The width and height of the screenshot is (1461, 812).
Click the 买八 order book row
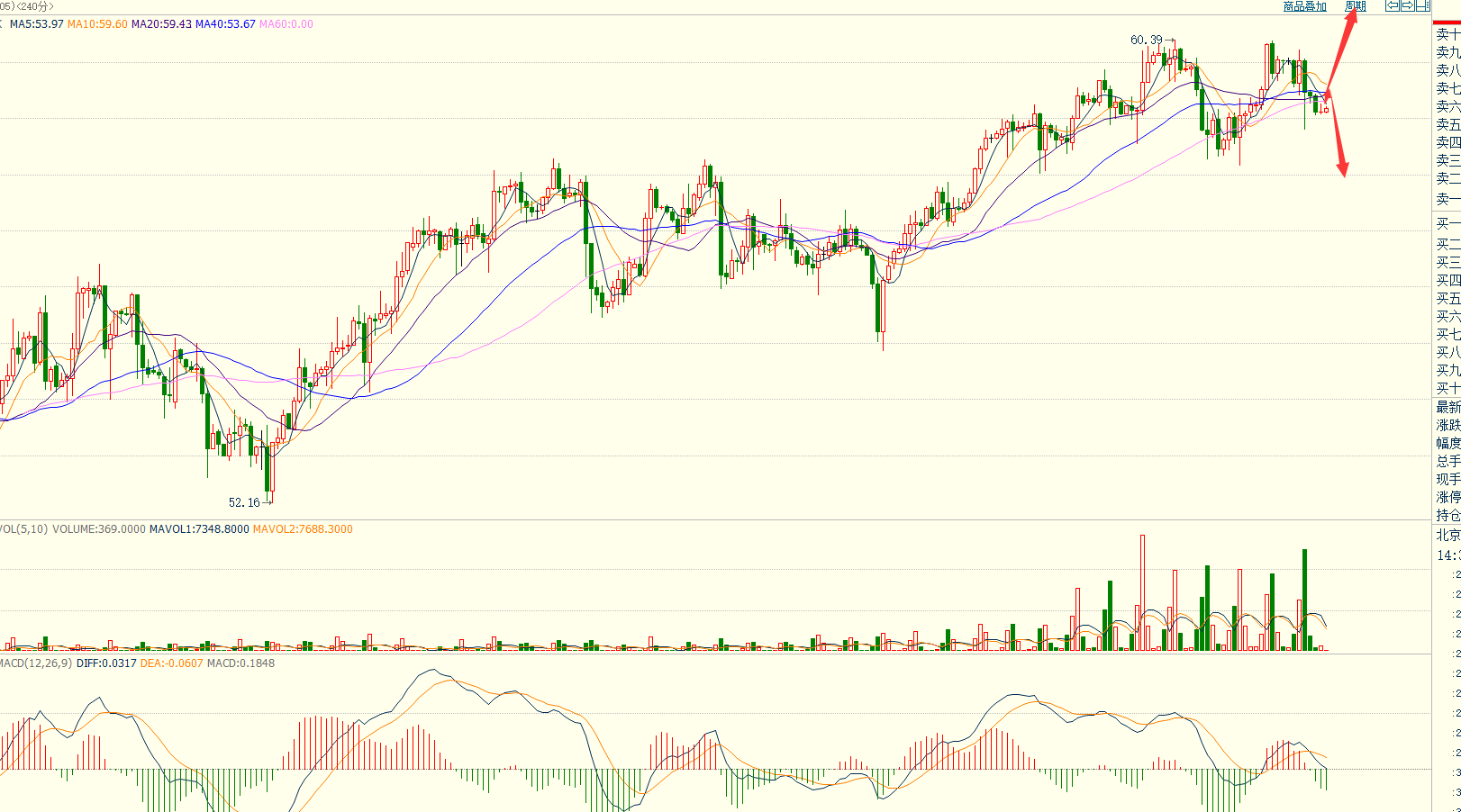point(1447,352)
